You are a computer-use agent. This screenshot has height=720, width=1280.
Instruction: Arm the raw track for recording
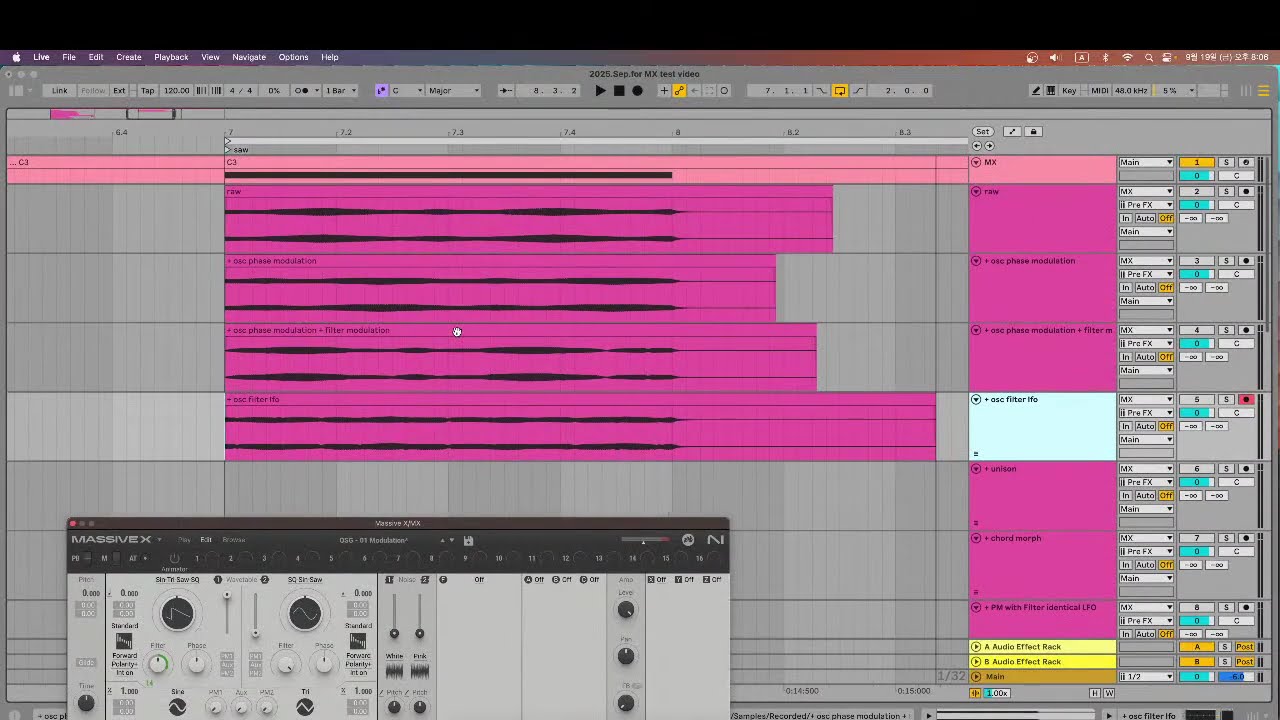1245,191
